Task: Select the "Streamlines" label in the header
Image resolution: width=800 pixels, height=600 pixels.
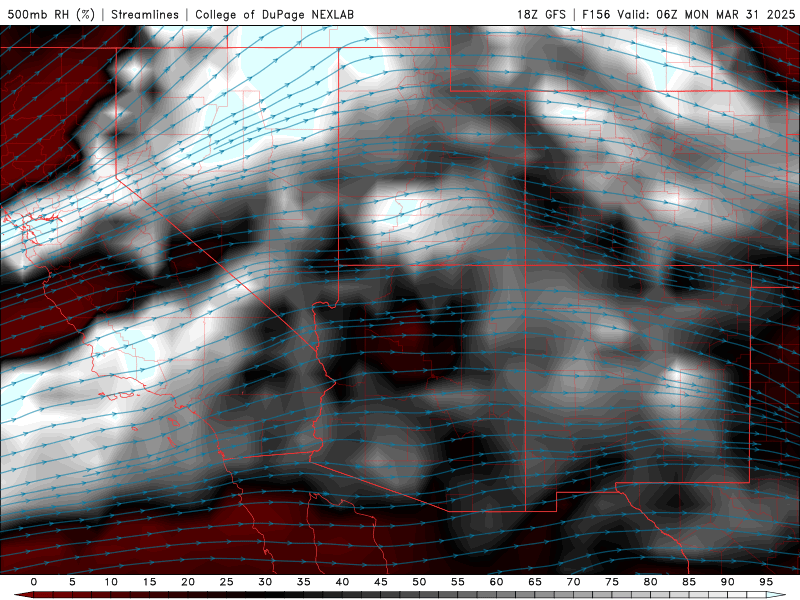Action: (x=145, y=14)
